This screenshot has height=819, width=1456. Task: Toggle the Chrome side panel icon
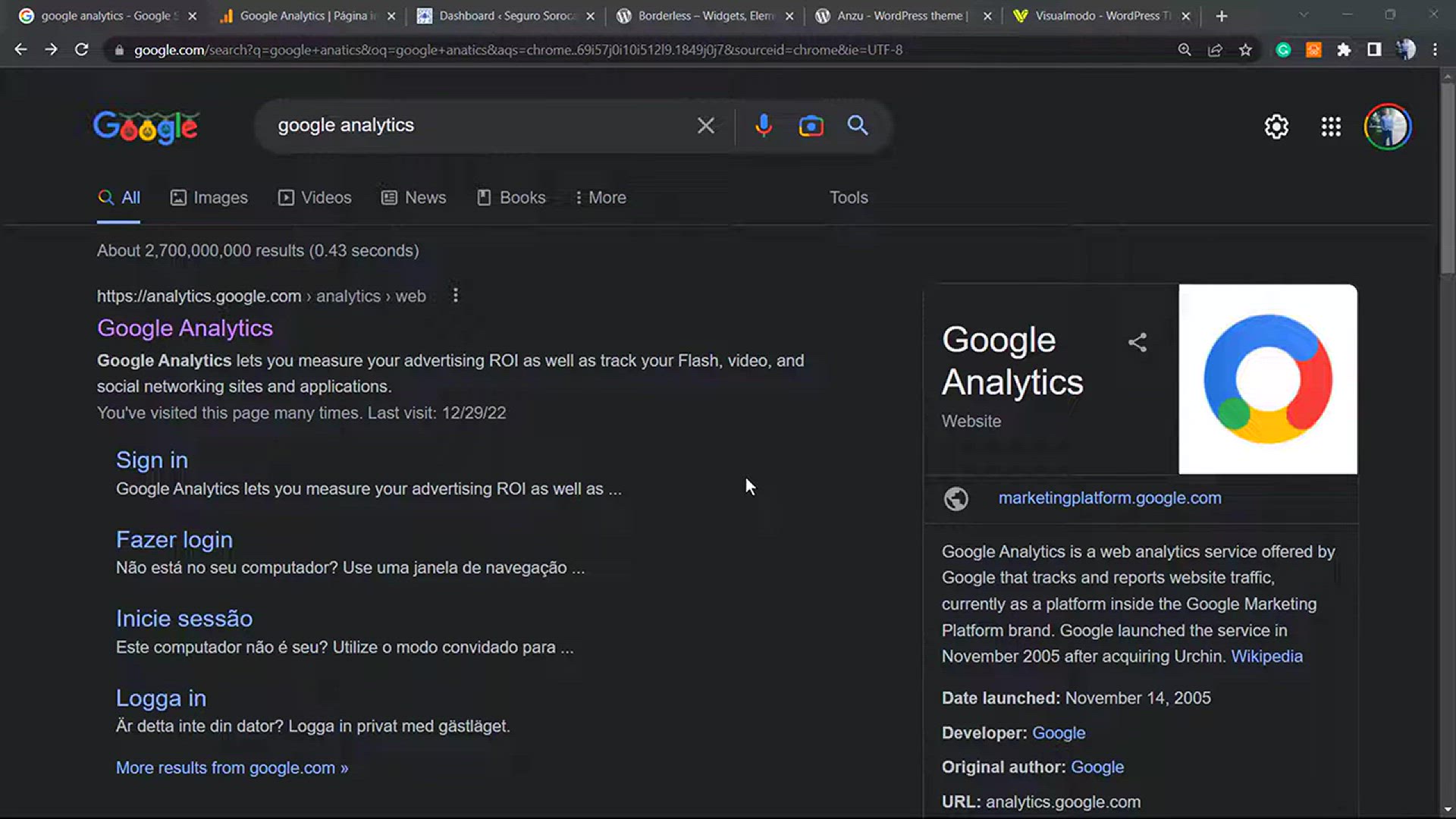1374,49
